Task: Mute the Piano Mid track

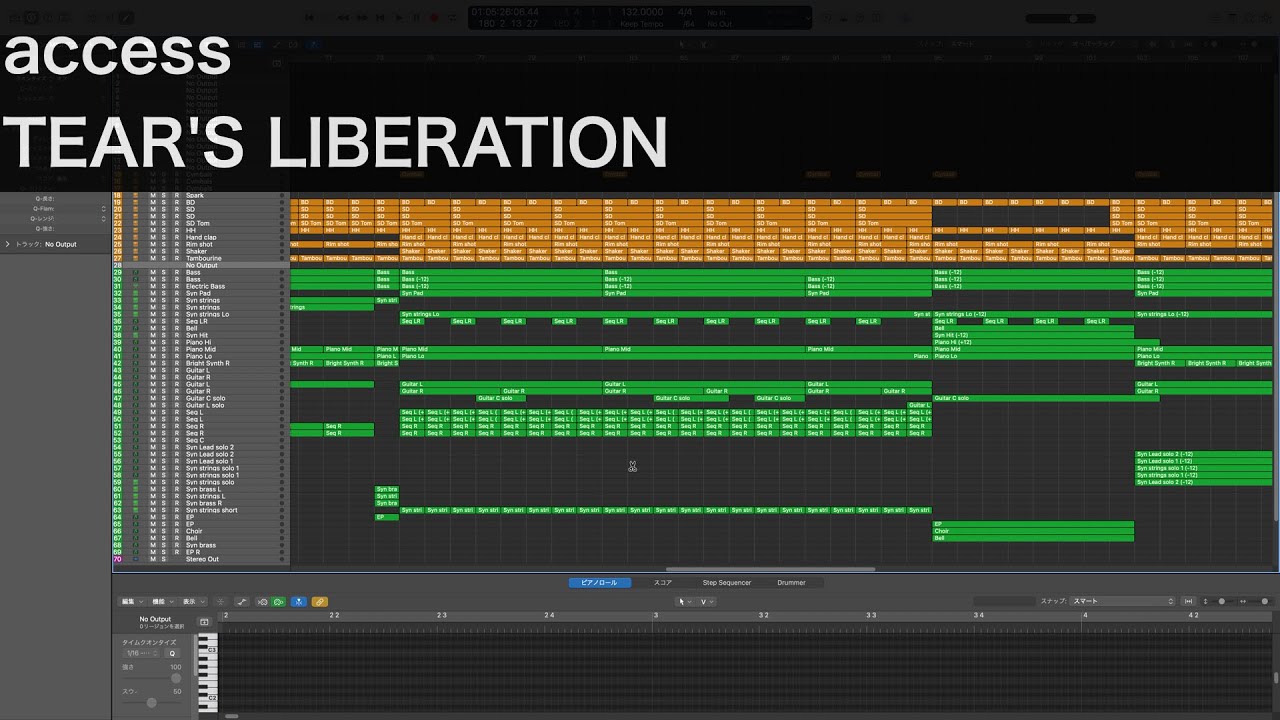Action: [x=153, y=349]
